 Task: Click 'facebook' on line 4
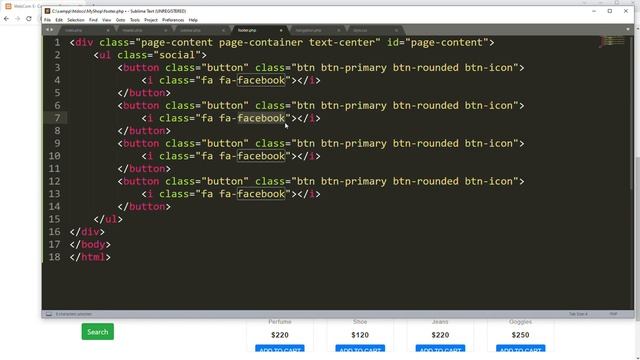pos(261,80)
